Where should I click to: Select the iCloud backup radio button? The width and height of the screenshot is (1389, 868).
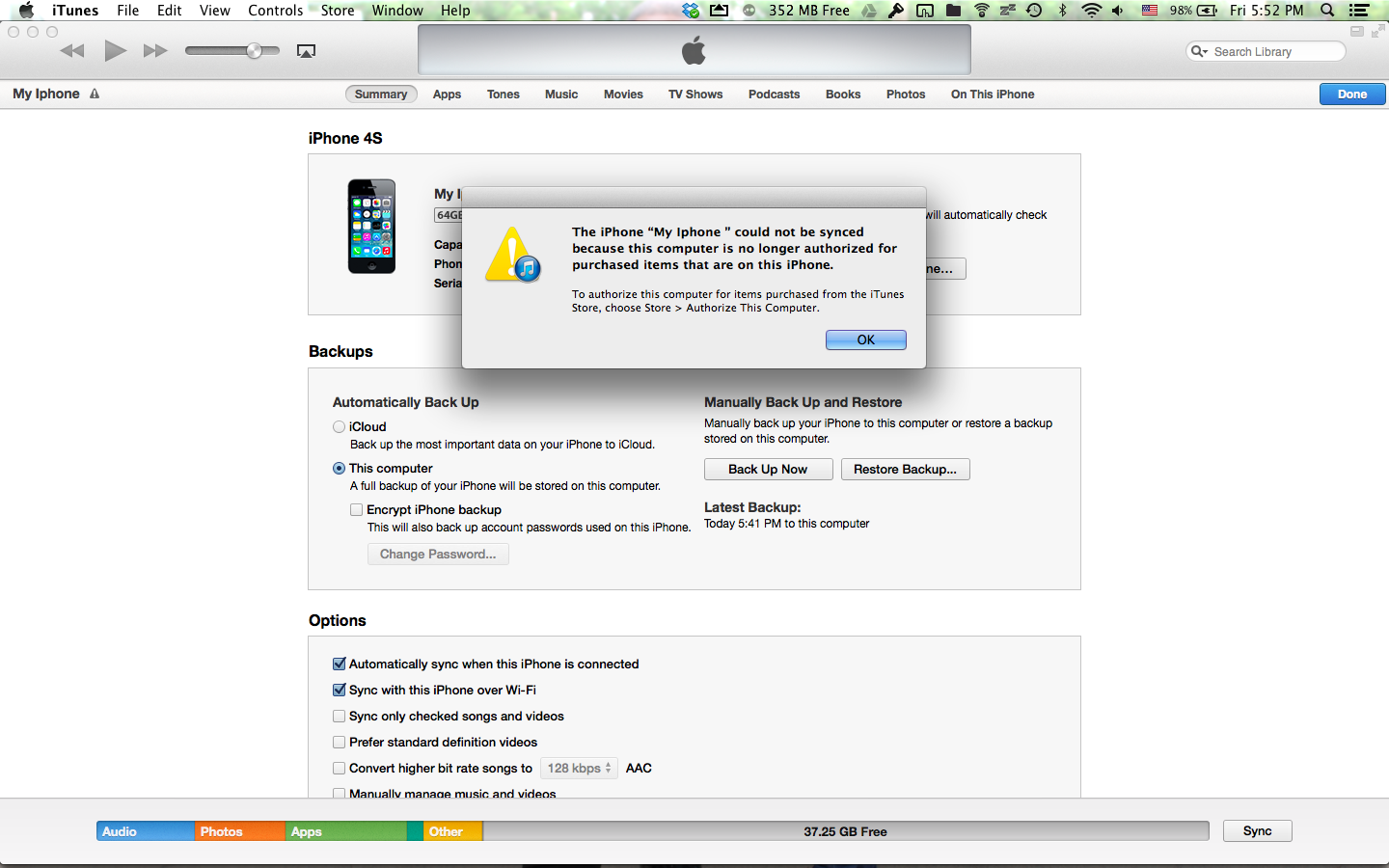[339, 426]
